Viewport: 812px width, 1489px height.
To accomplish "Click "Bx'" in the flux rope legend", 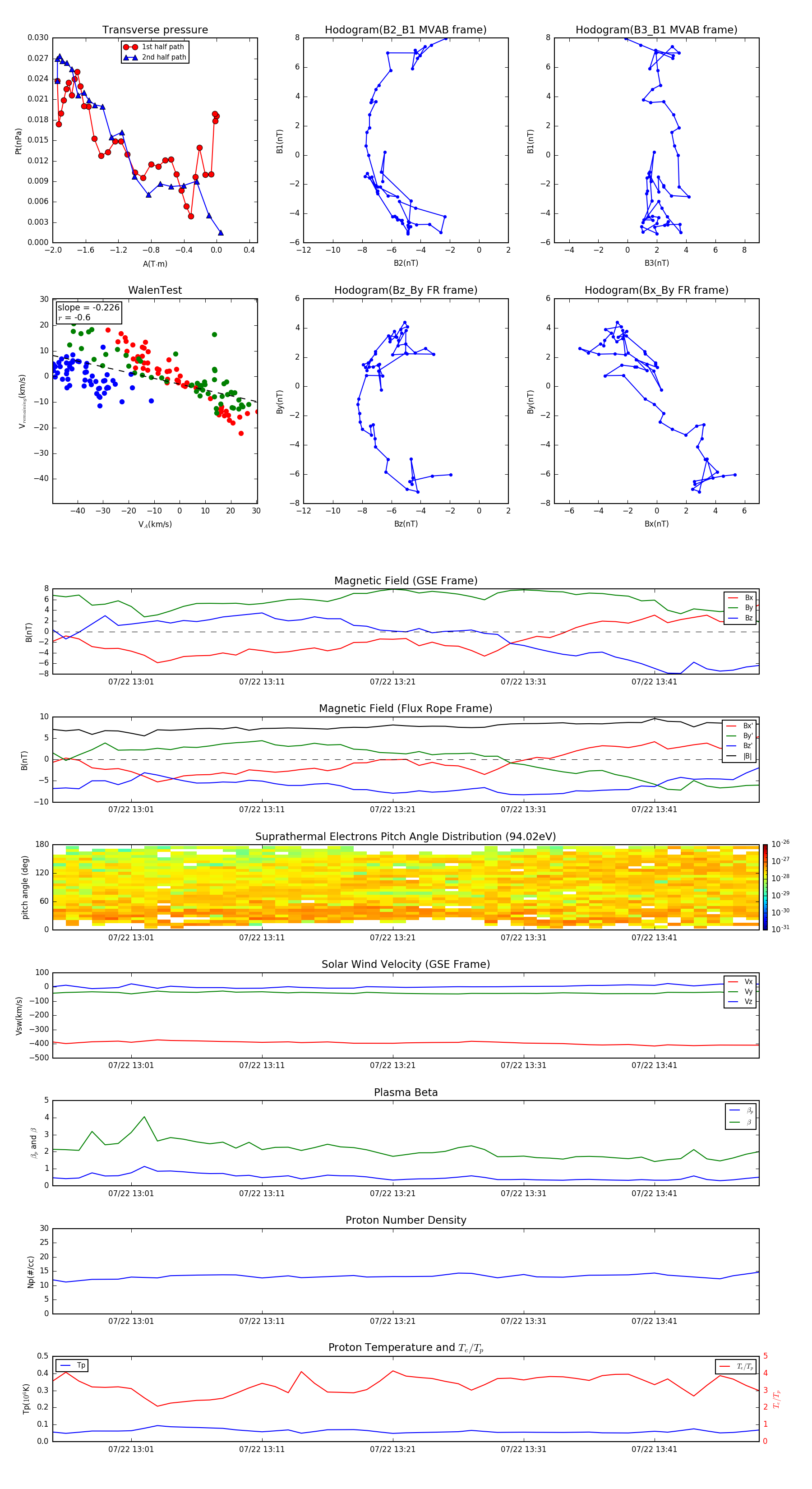I will coord(748,726).
